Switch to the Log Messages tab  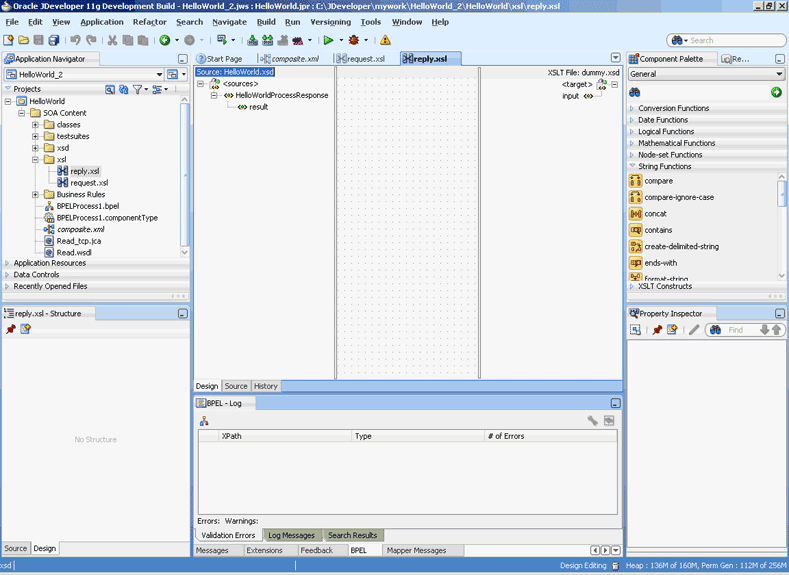click(x=291, y=535)
